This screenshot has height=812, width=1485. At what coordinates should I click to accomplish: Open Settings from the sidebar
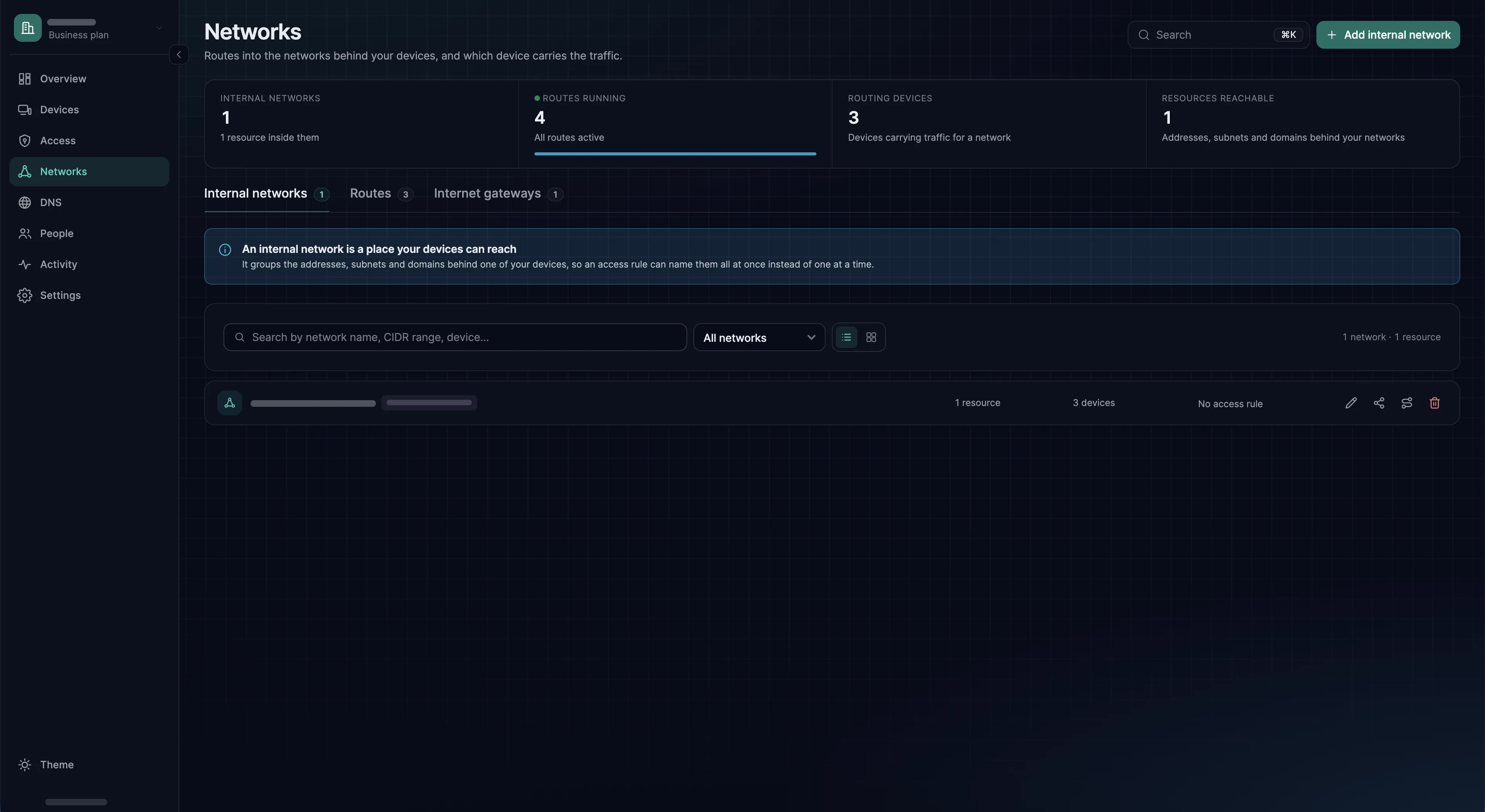[89, 295]
